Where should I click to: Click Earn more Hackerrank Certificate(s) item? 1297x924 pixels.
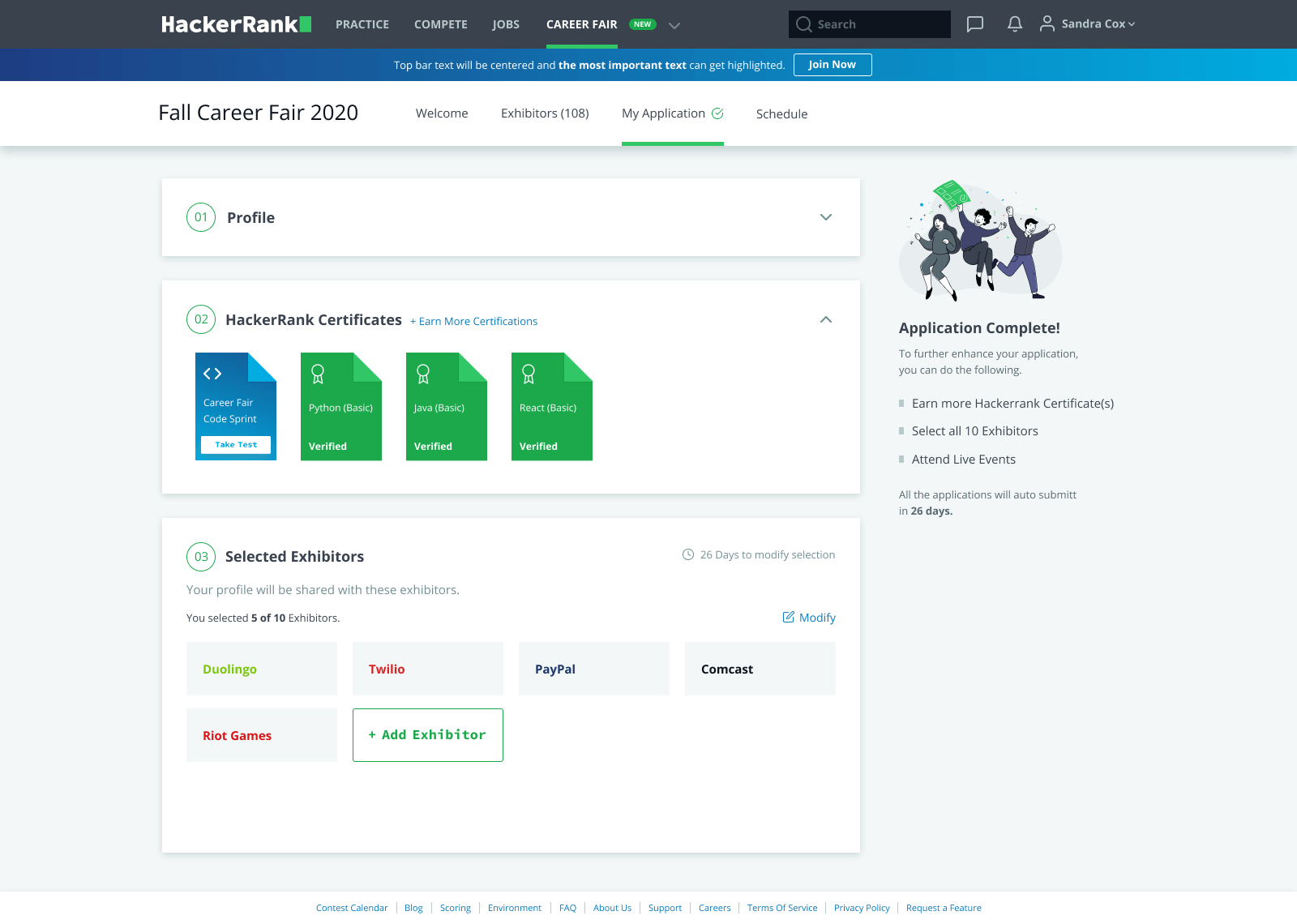tap(1012, 404)
